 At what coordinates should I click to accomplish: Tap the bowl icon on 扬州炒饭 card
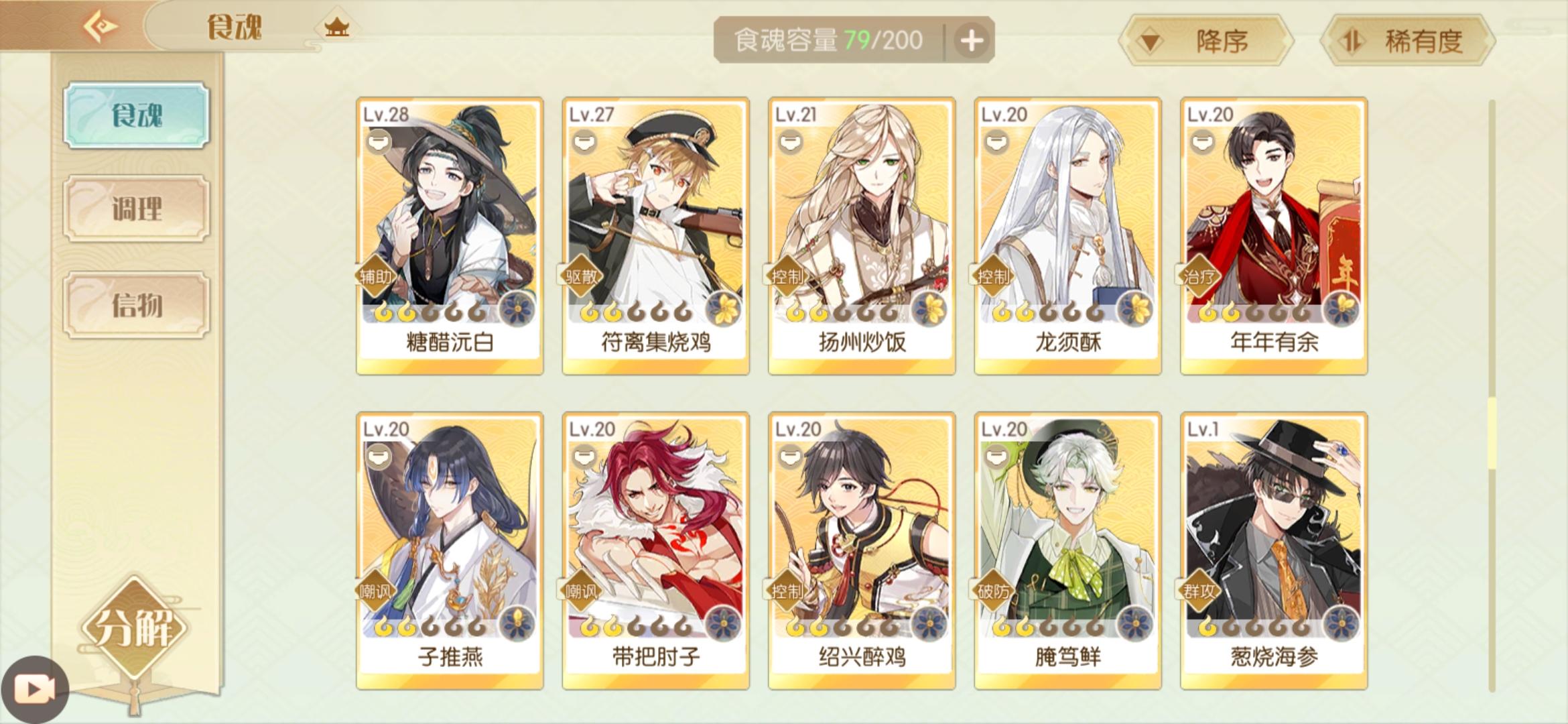coord(791,142)
